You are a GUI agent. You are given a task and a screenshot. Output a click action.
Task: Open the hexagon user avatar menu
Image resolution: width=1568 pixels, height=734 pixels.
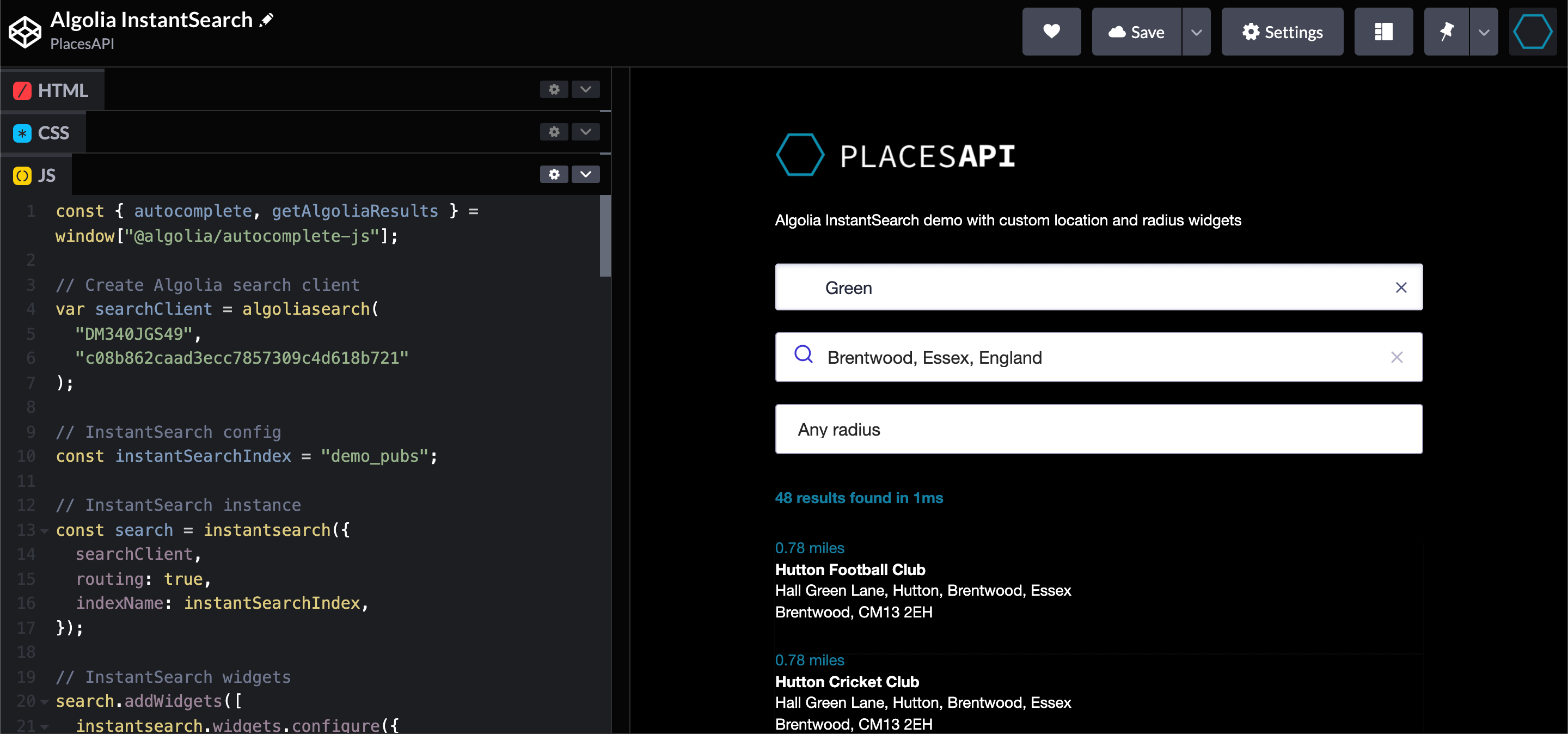point(1532,32)
